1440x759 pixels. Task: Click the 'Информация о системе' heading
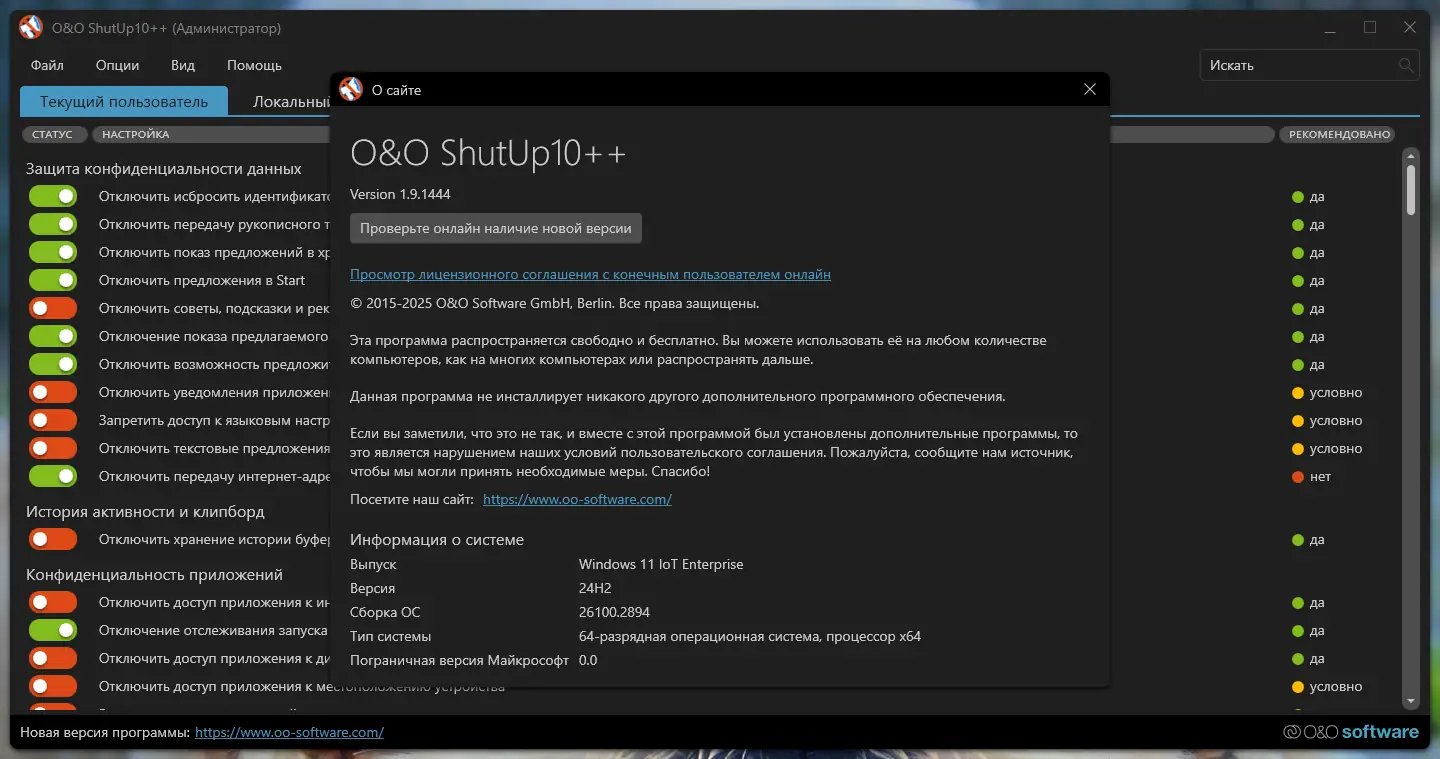click(x=437, y=540)
